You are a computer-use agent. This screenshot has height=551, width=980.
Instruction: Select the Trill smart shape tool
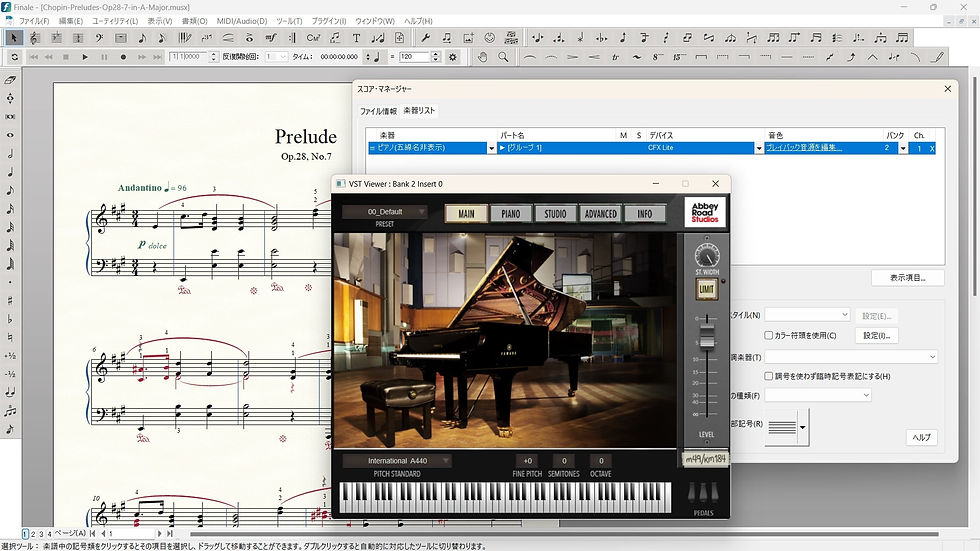616,57
